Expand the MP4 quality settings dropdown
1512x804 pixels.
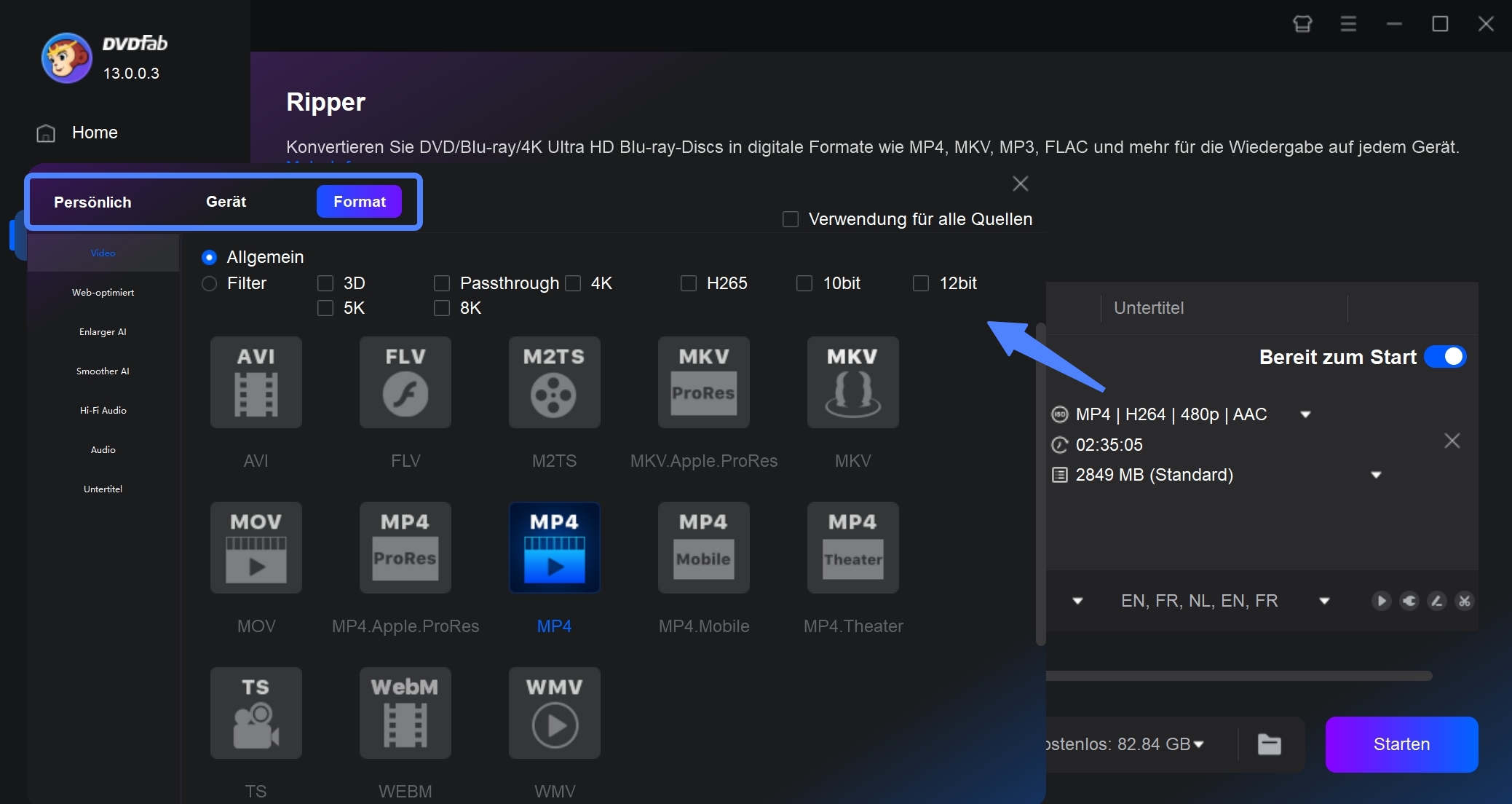pos(1312,413)
